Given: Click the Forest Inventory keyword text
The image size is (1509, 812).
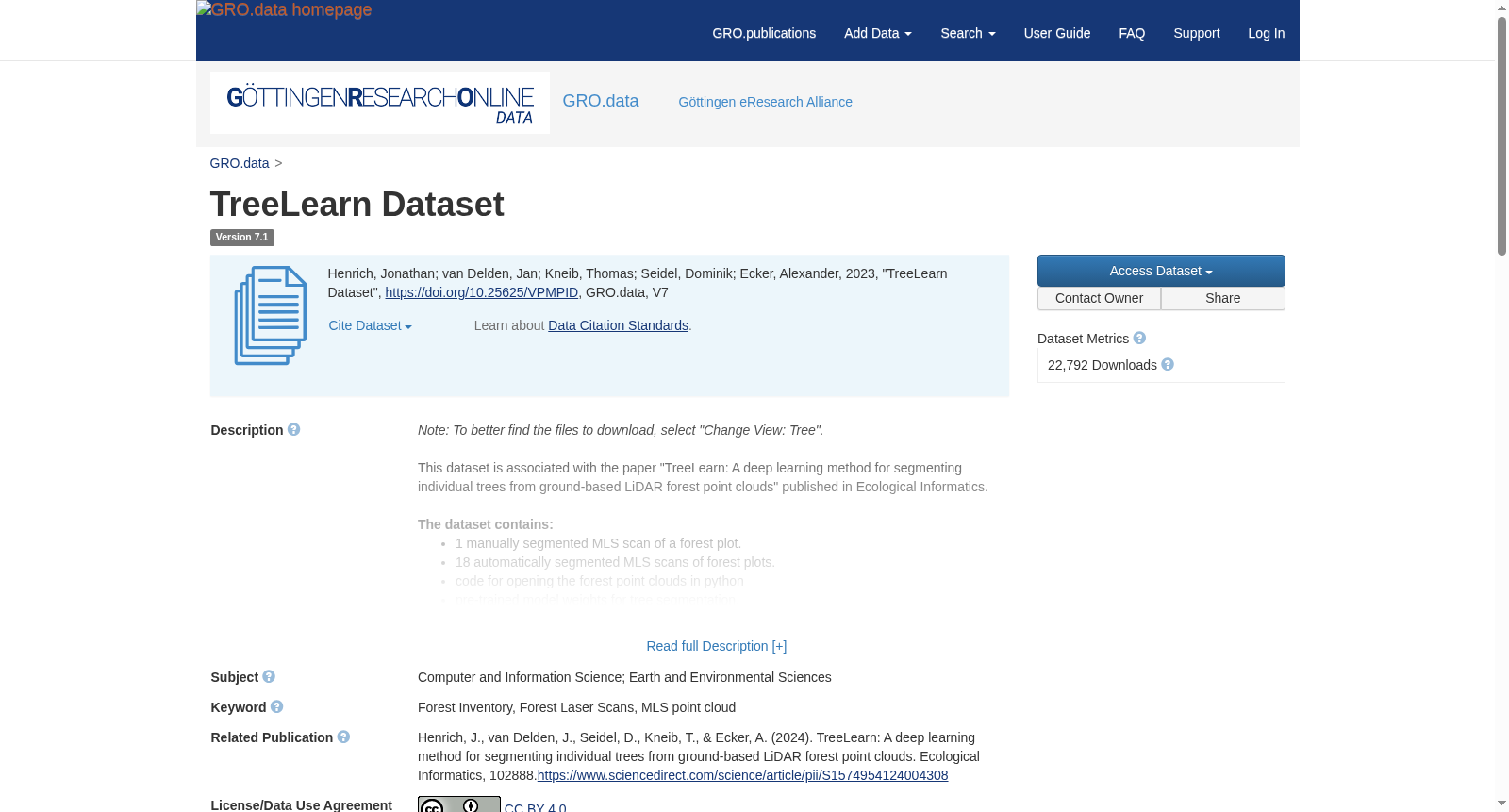Looking at the screenshot, I should (x=467, y=707).
